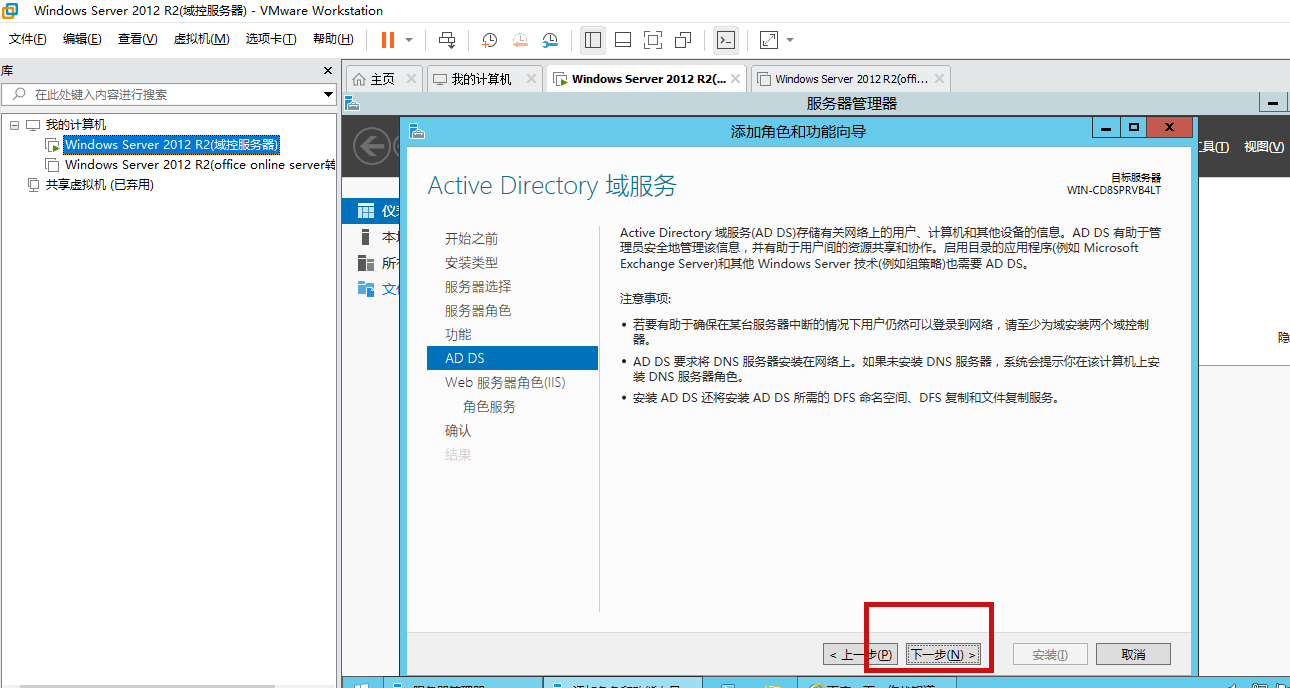Close the 我的计算机 tab

pos(531,79)
